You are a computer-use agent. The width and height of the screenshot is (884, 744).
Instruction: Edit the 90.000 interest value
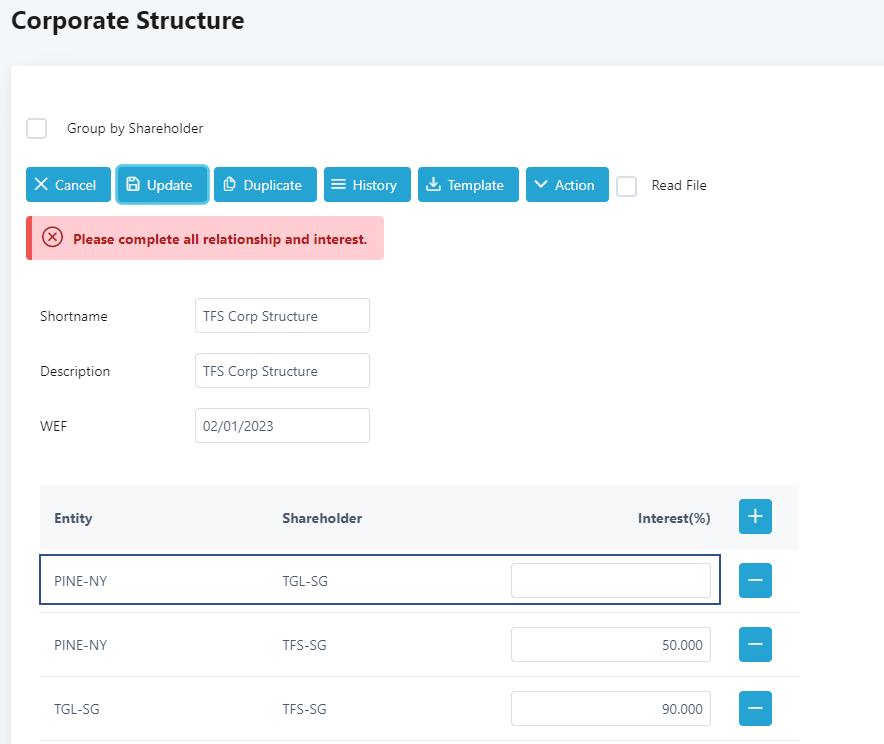(610, 709)
